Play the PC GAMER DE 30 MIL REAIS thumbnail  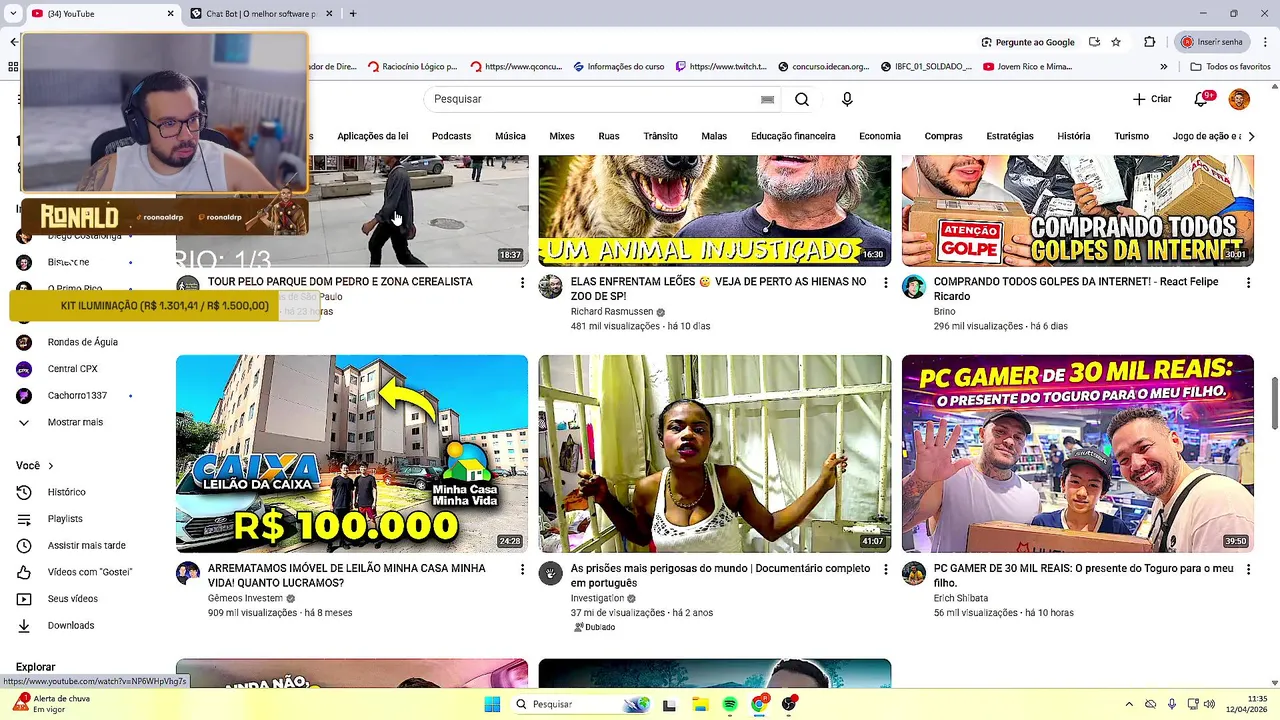[1077, 454]
